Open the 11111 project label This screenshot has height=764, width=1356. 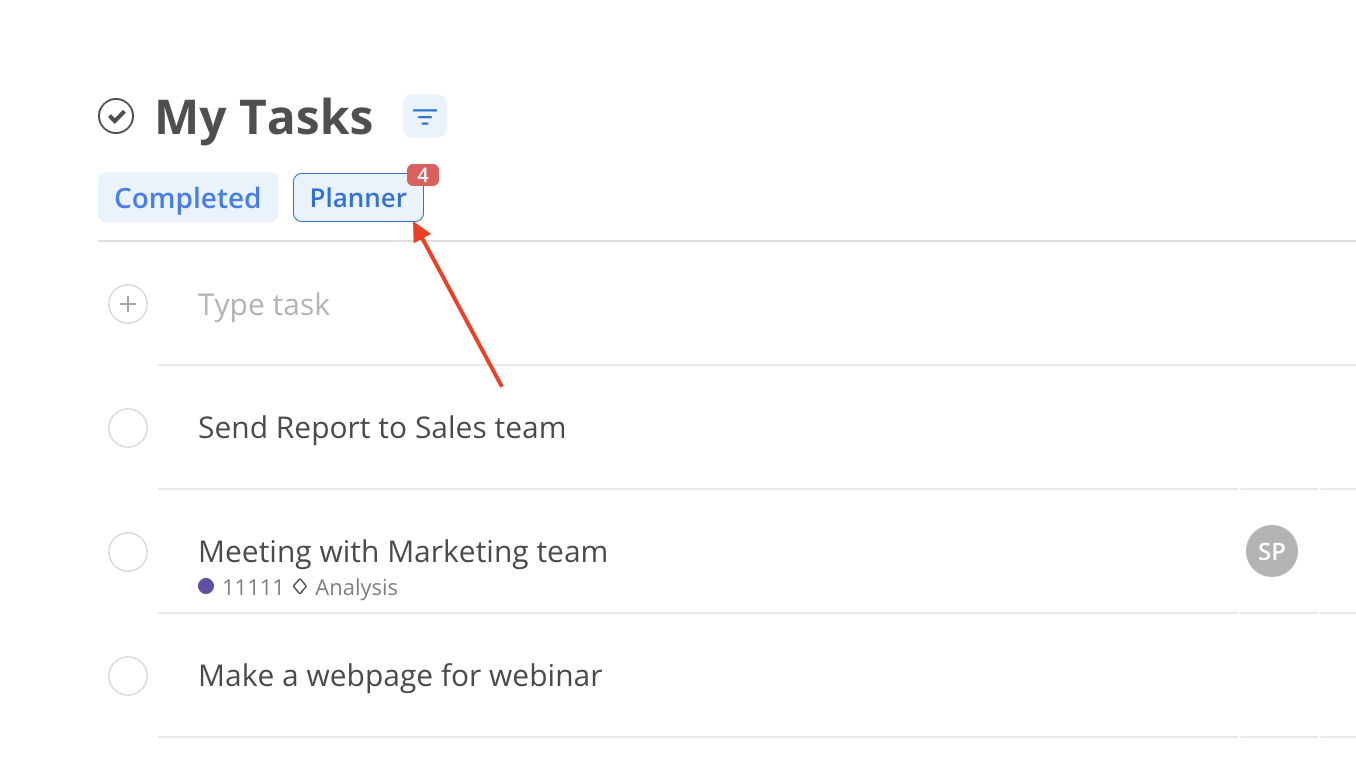[253, 588]
